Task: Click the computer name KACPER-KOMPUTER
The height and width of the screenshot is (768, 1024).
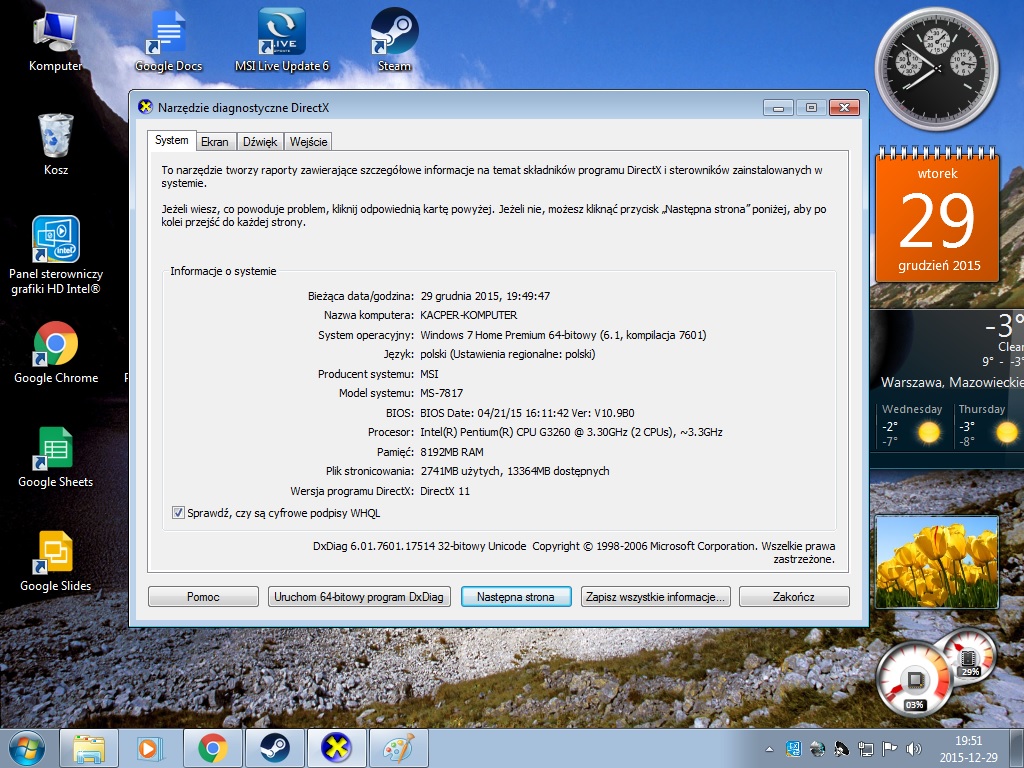Action: (469, 315)
